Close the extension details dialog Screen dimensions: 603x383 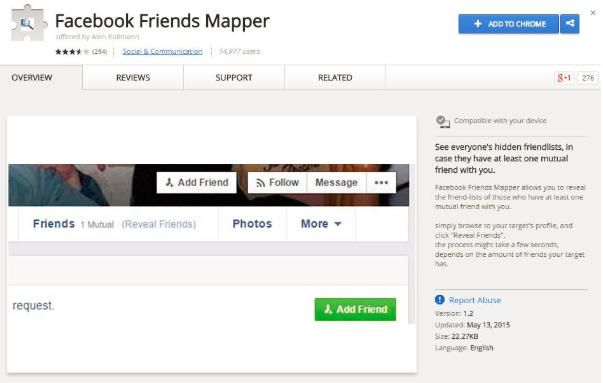pos(593,13)
